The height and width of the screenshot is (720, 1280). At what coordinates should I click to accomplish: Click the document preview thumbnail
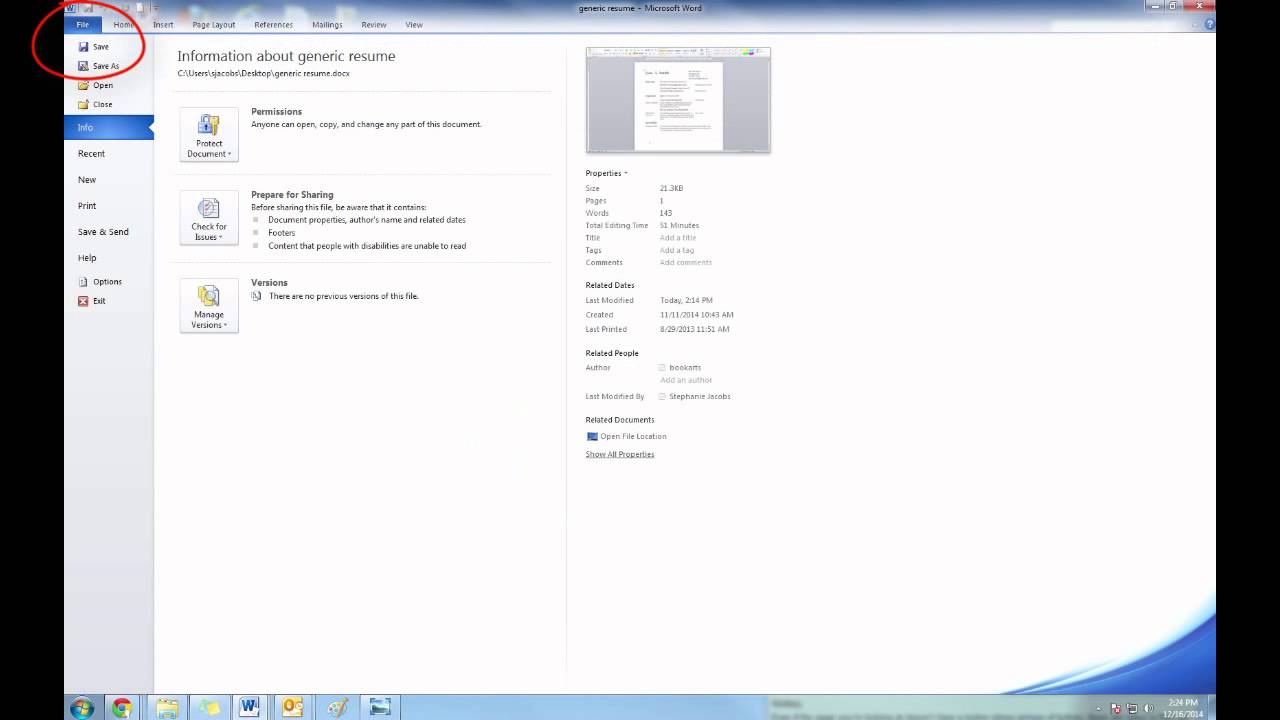point(678,100)
